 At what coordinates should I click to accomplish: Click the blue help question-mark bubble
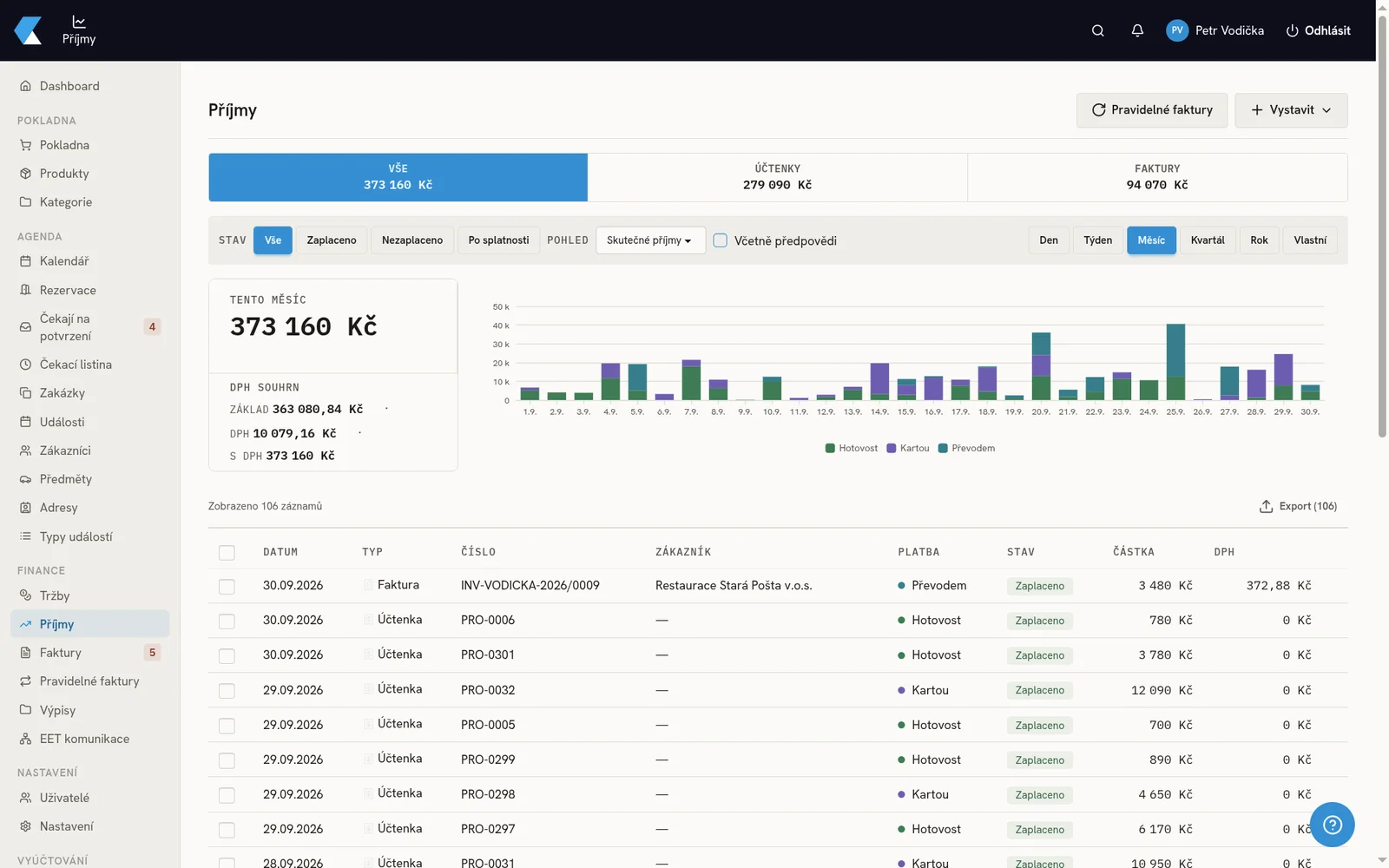point(1333,825)
